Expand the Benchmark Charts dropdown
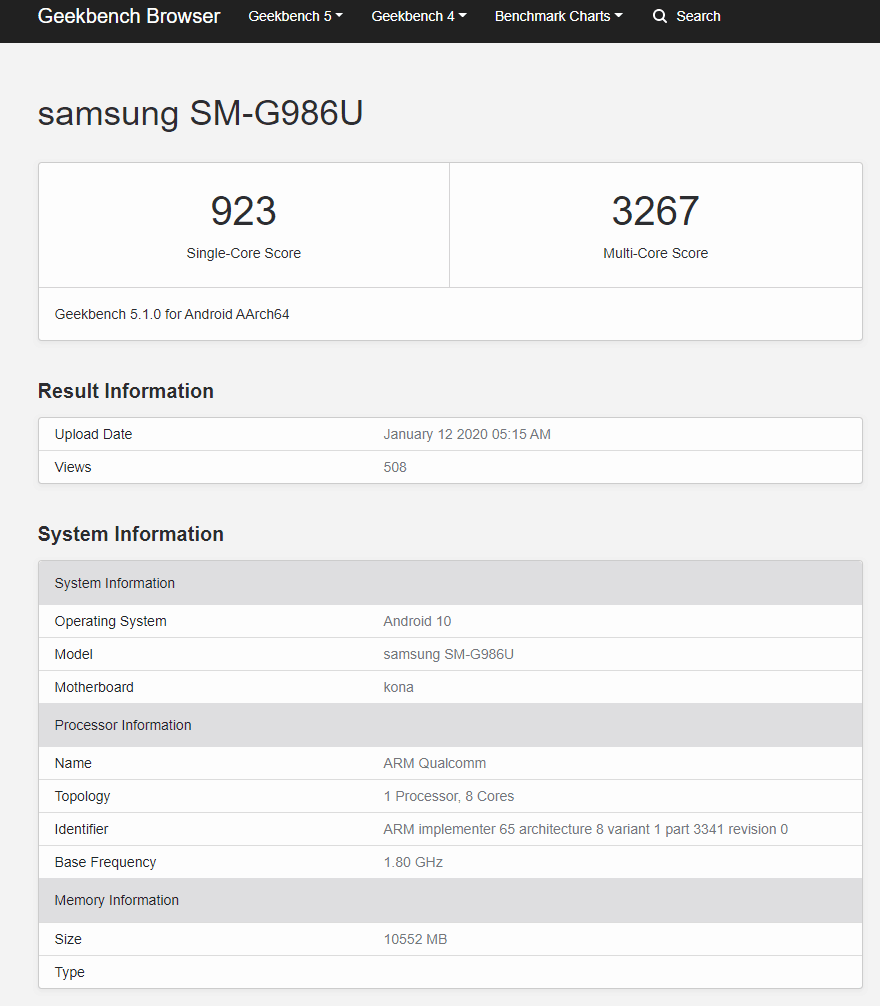Image resolution: width=880 pixels, height=1006 pixels. point(558,16)
